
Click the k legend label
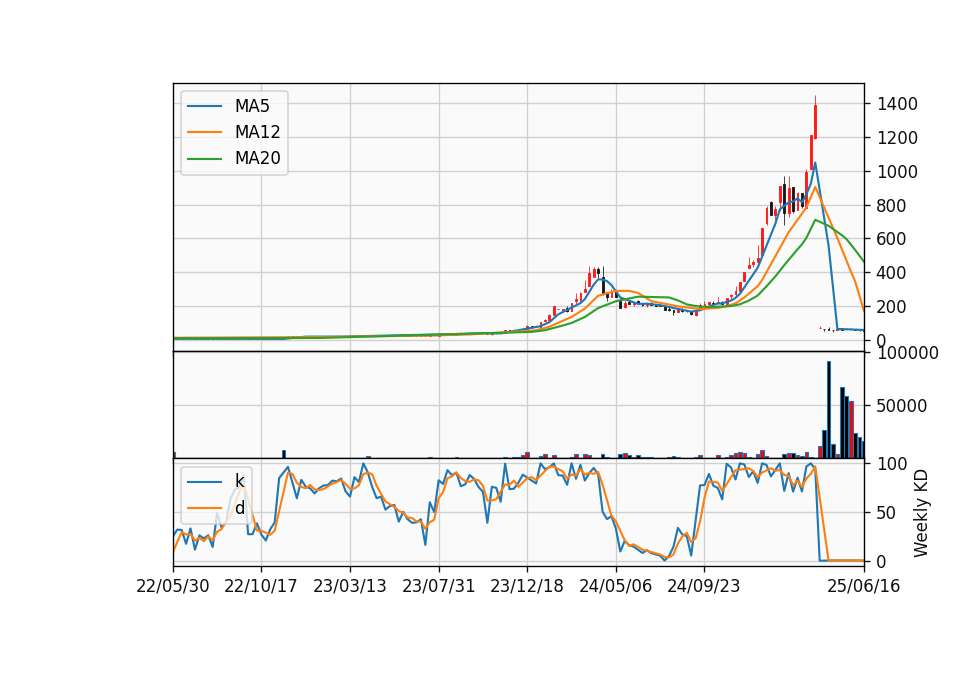pyautogui.click(x=239, y=481)
